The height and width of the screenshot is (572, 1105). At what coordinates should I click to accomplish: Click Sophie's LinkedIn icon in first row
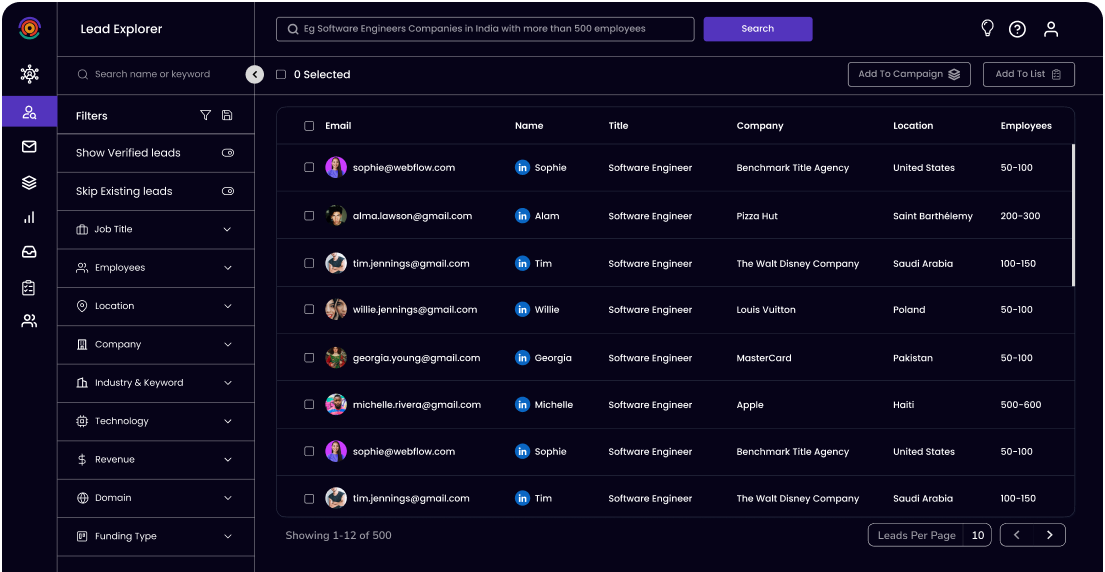(522, 168)
